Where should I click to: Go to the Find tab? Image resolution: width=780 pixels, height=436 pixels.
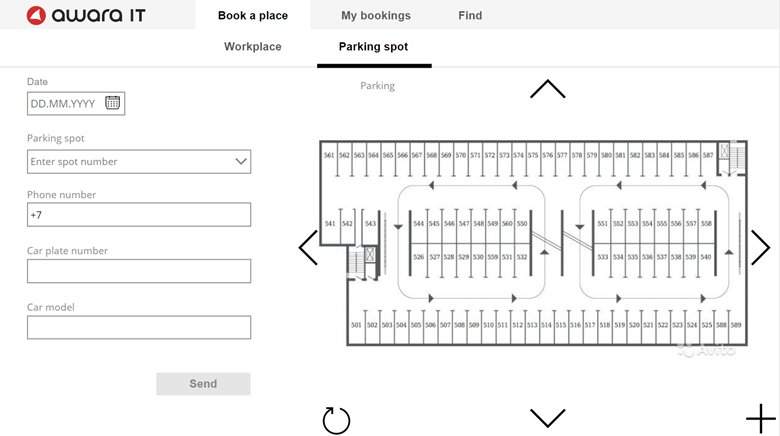coord(470,15)
